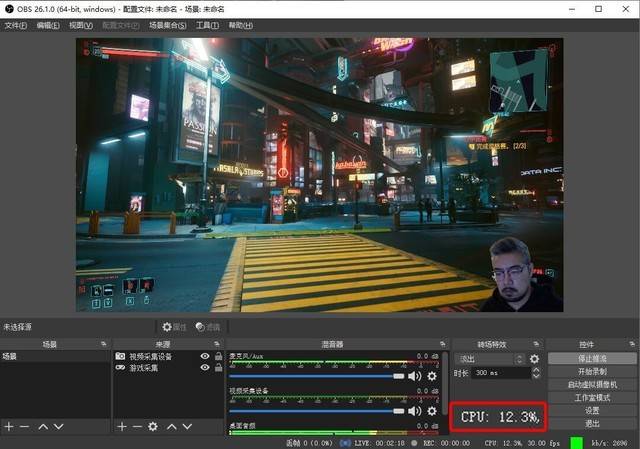
Task: Open the 场景集合(S) menu
Action: point(168,25)
